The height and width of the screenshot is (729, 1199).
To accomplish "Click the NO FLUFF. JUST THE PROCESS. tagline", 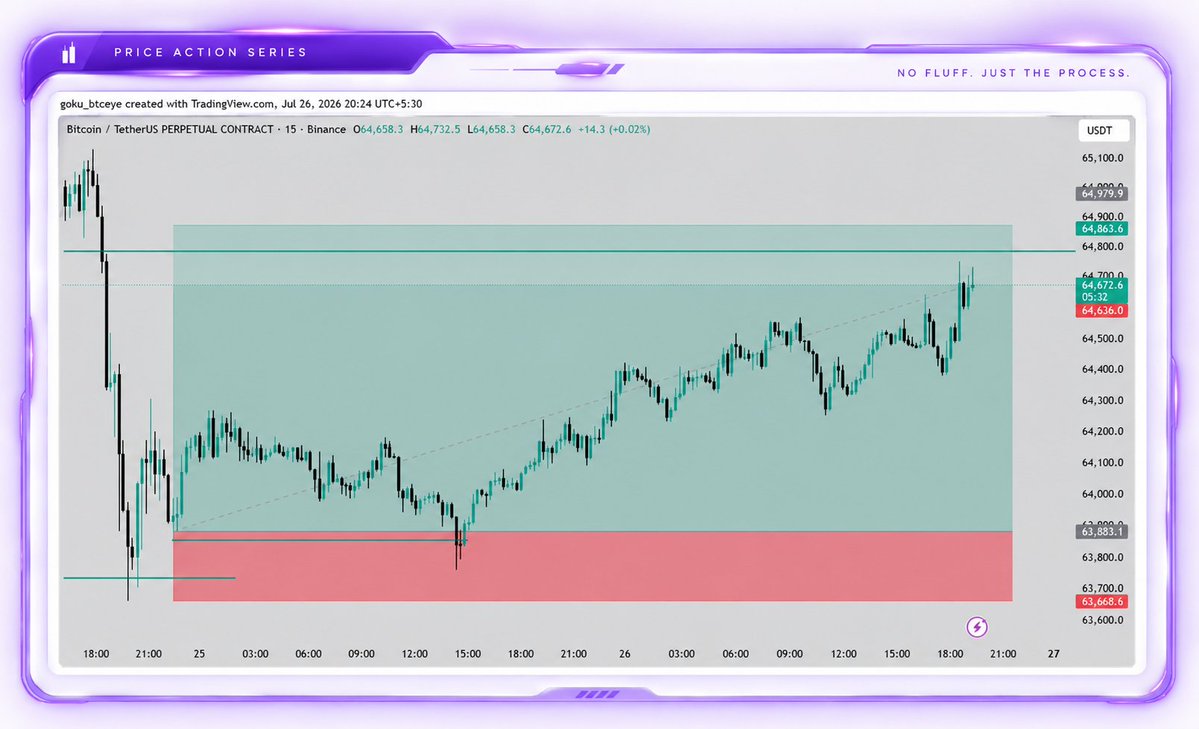I will pyautogui.click(x=1013, y=73).
